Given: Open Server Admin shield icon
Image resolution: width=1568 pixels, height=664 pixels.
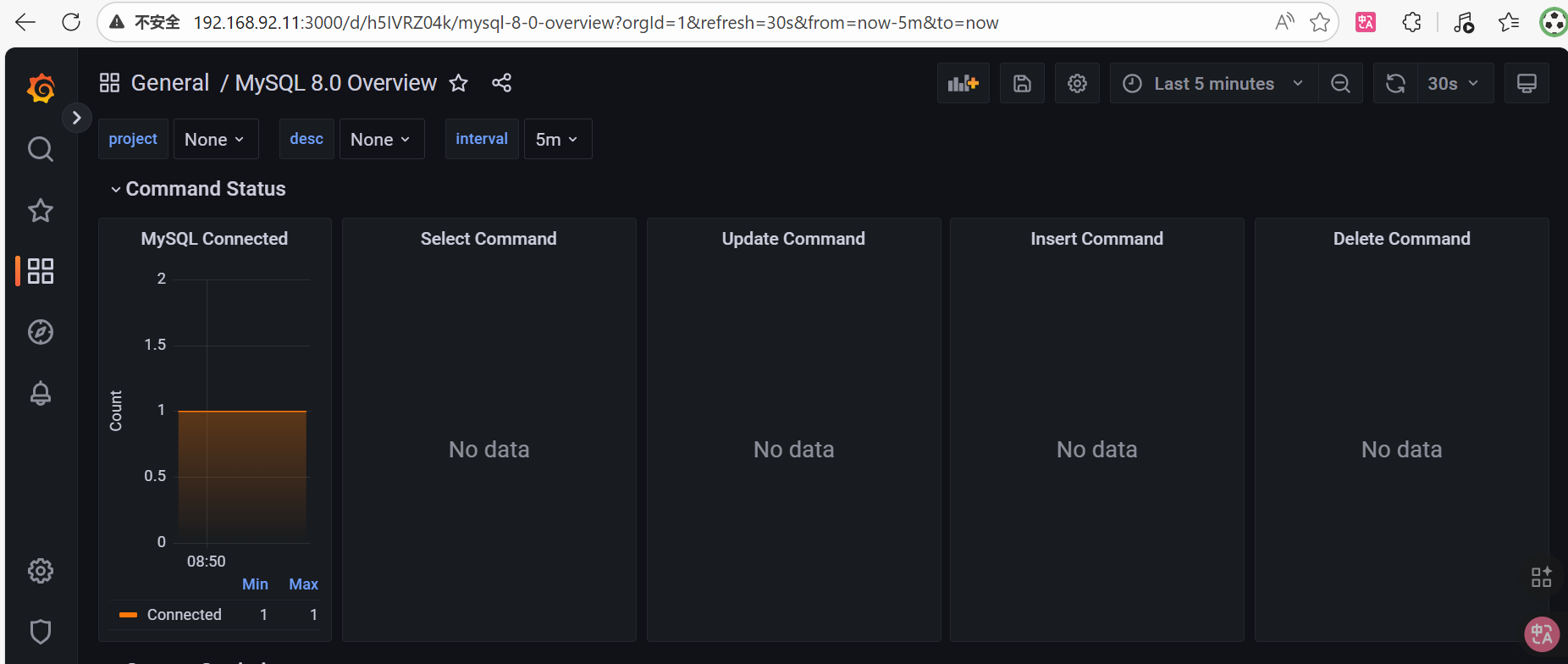Looking at the screenshot, I should pyautogui.click(x=41, y=632).
